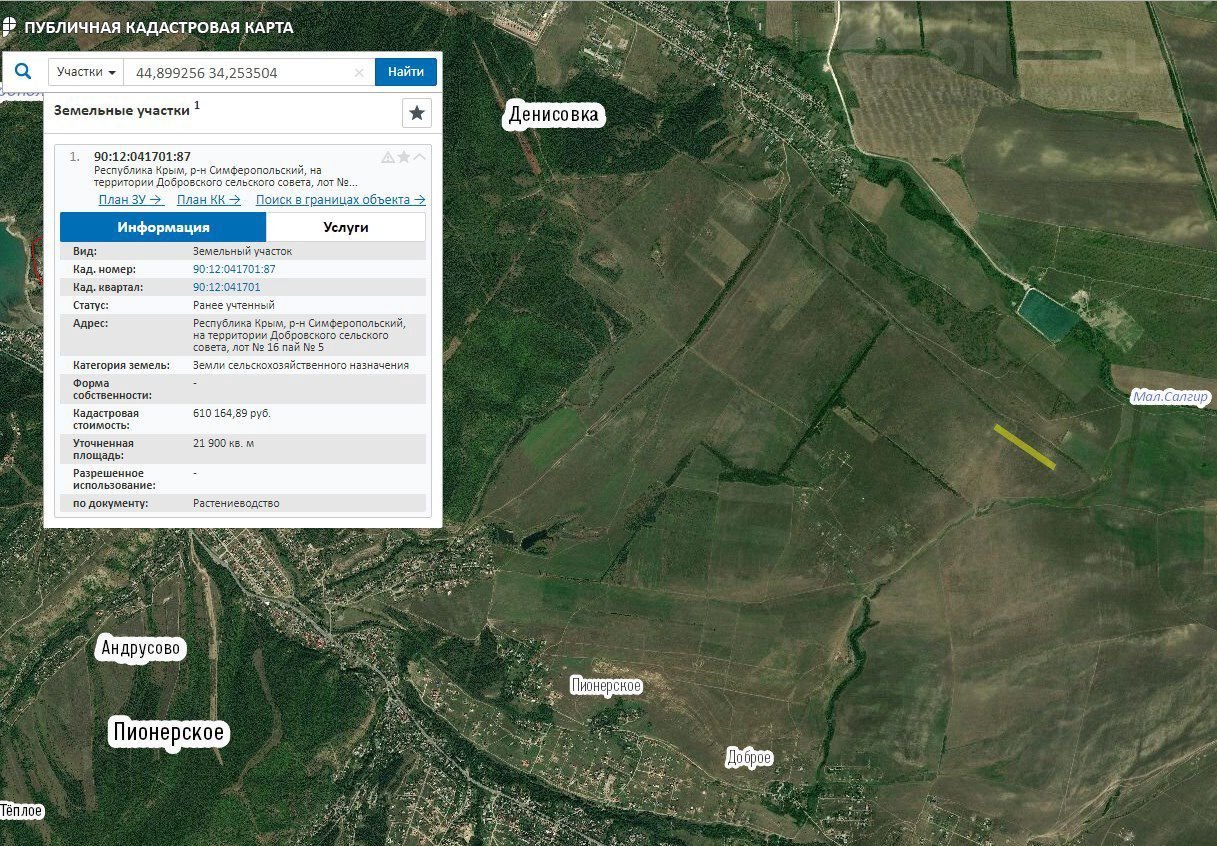Click the Public Cadastral Map logo

pos(10,27)
